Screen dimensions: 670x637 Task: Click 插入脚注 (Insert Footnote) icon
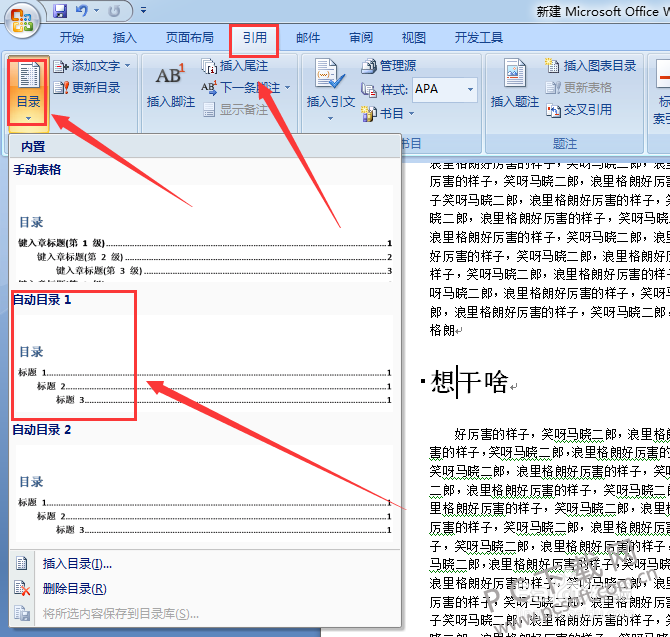pyautogui.click(x=170, y=85)
